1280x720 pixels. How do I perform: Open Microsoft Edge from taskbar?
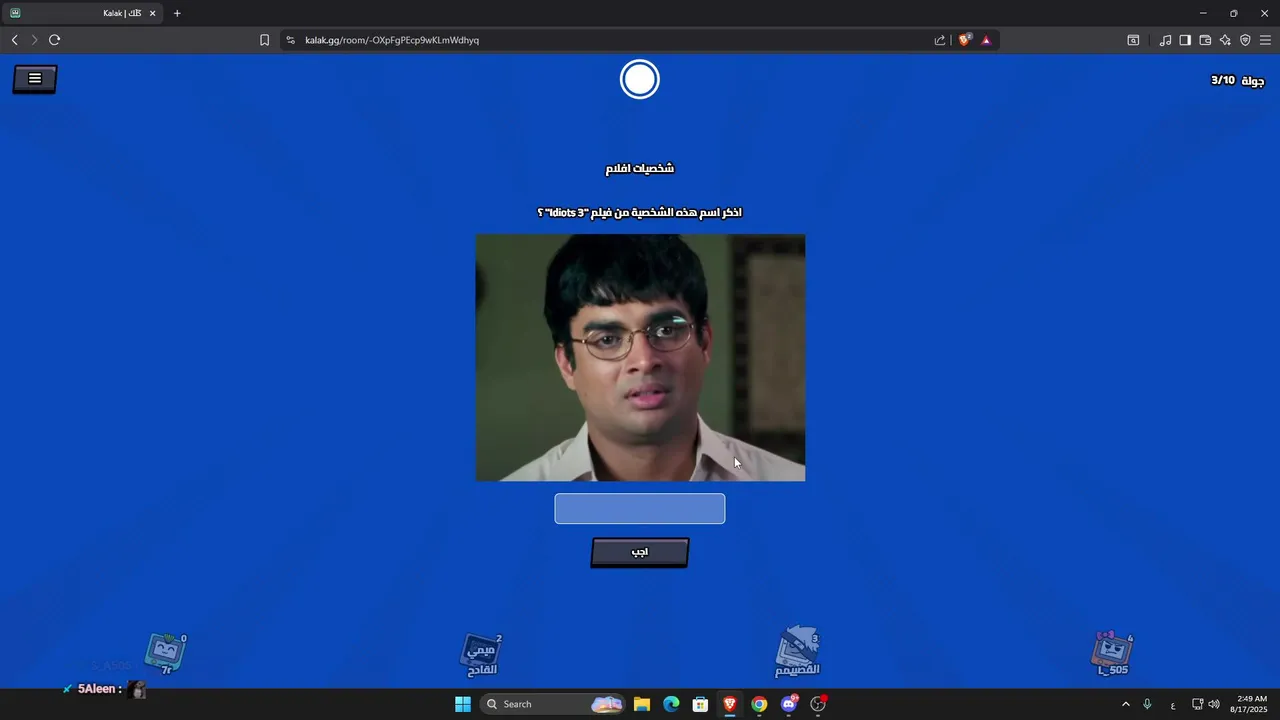click(671, 704)
